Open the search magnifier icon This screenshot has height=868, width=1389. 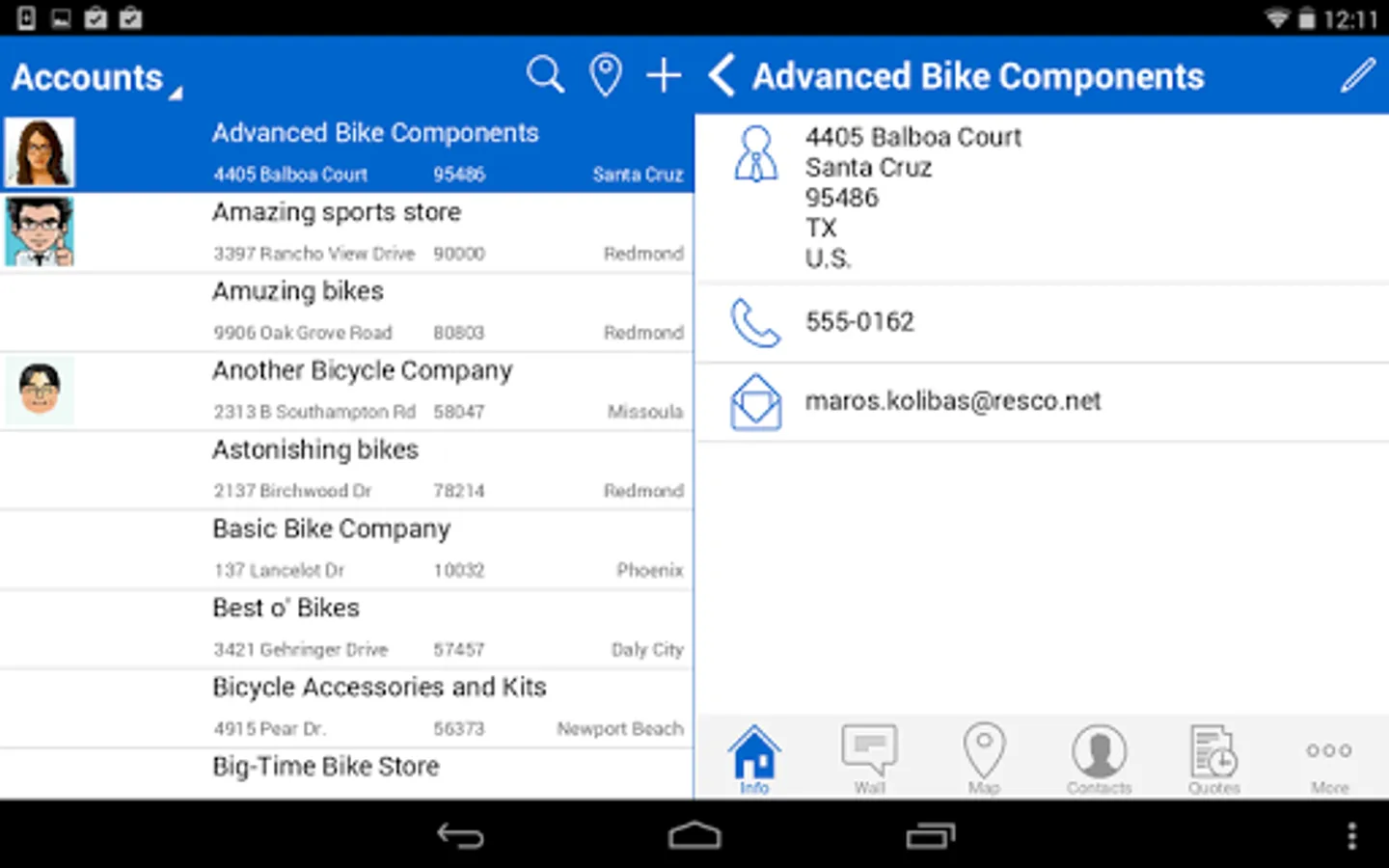pyautogui.click(x=545, y=74)
